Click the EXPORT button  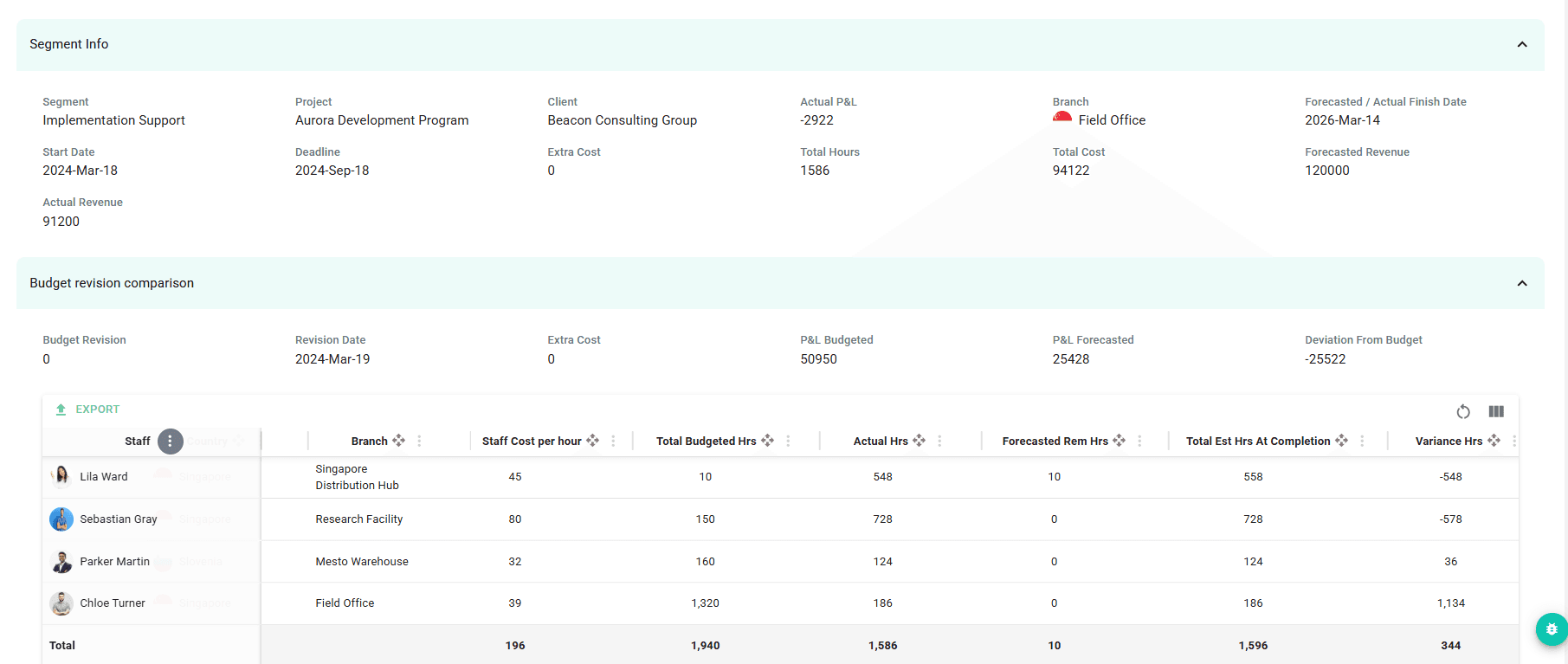pyautogui.click(x=87, y=409)
